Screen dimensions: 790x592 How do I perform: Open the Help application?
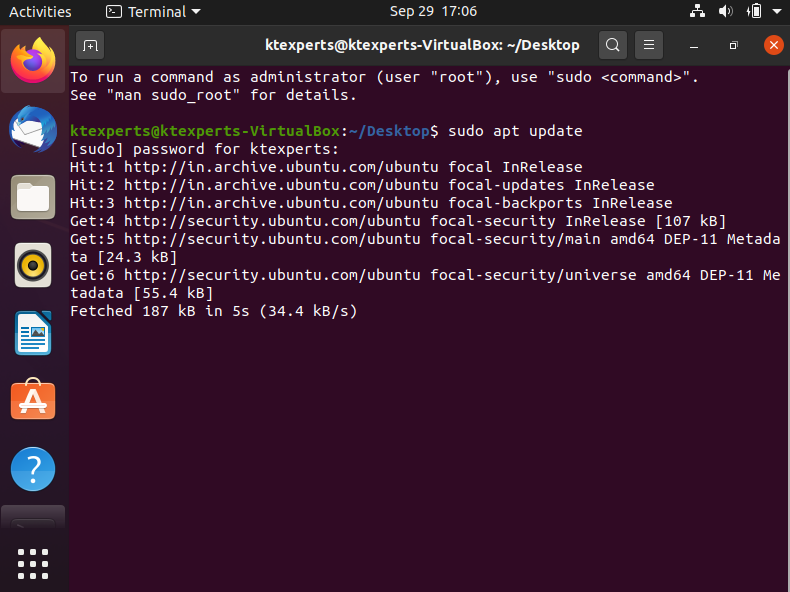[33, 469]
